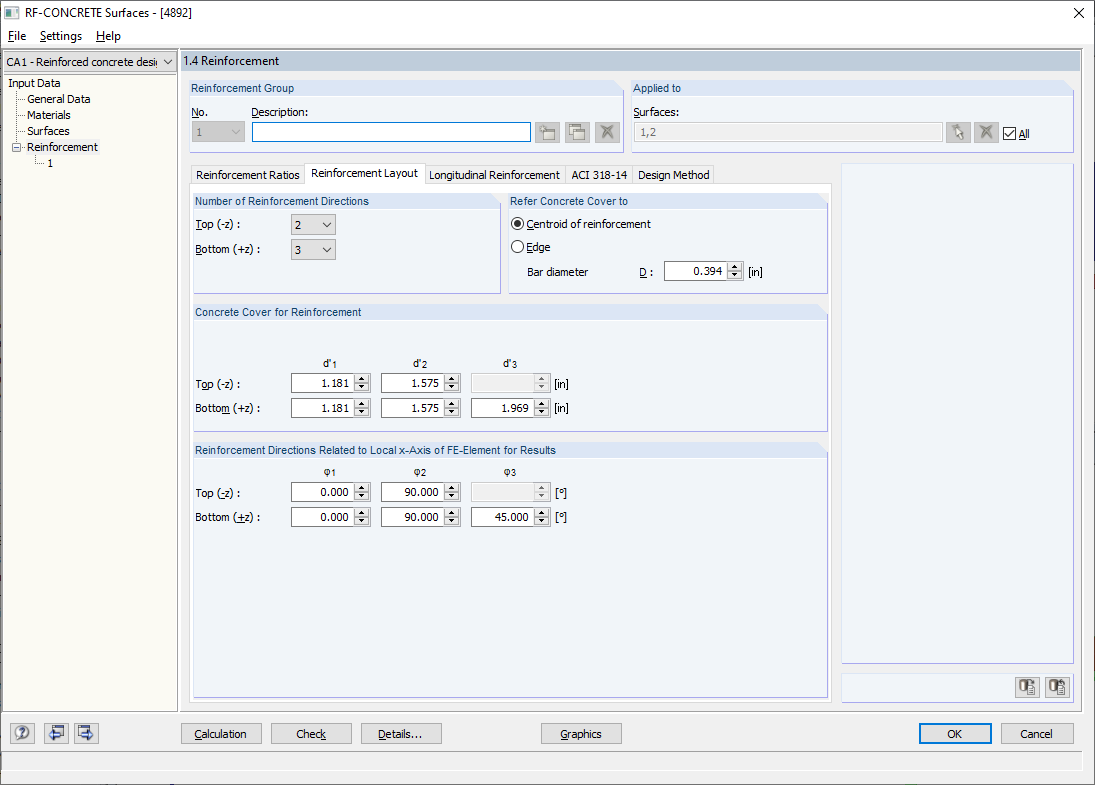This screenshot has width=1095, height=785.
Task: Click Top (-z) d'1 cover value field
Action: pos(323,383)
